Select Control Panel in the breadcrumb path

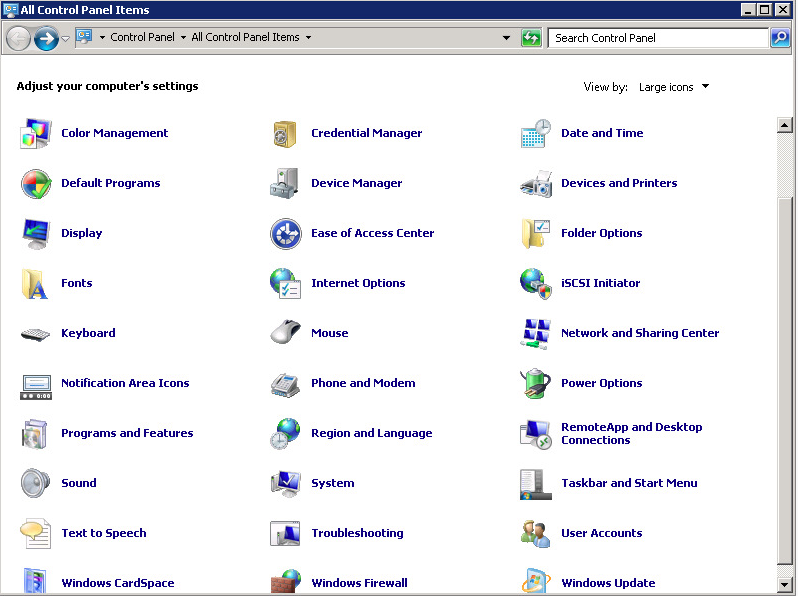click(x=142, y=38)
